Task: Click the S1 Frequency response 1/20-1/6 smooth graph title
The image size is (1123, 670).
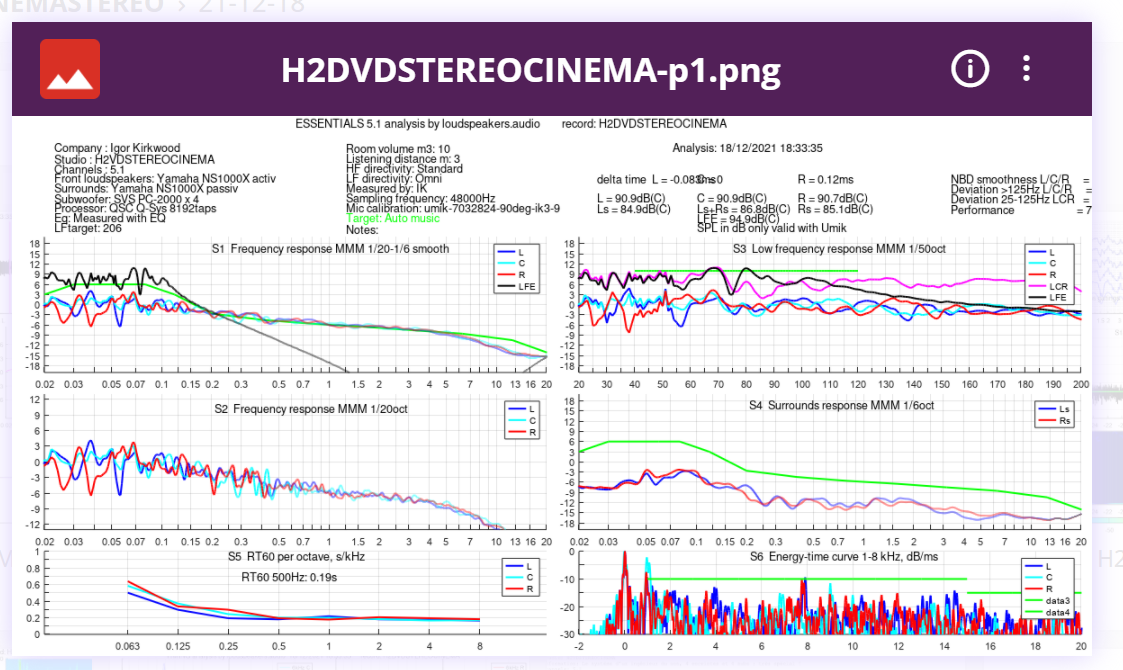Action: [331, 247]
